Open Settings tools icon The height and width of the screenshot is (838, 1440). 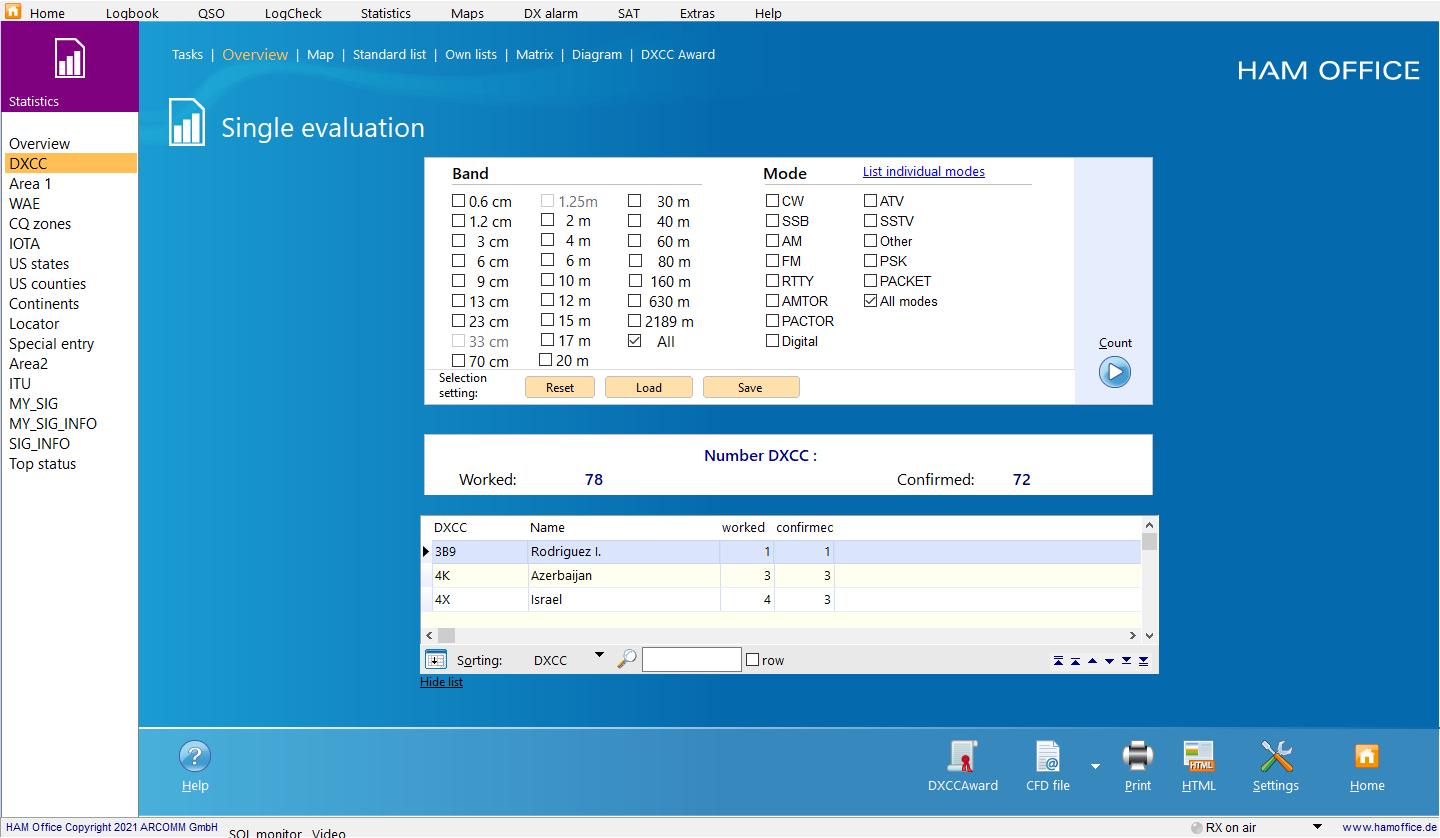[1276, 756]
